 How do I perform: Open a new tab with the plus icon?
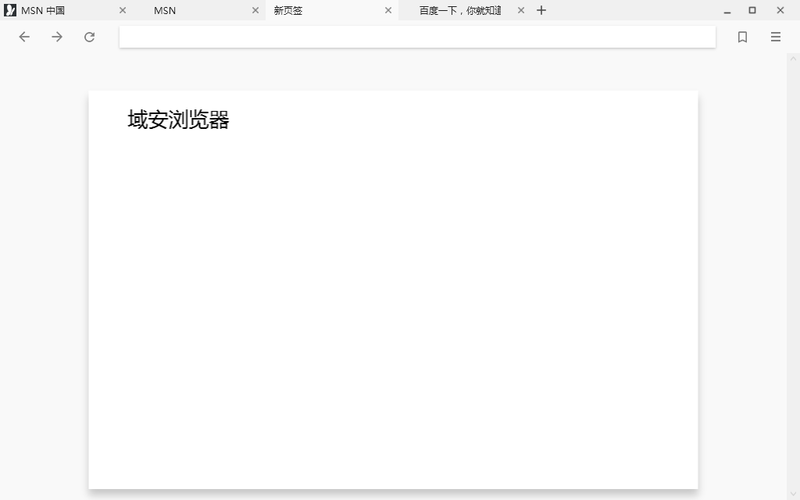point(541,10)
